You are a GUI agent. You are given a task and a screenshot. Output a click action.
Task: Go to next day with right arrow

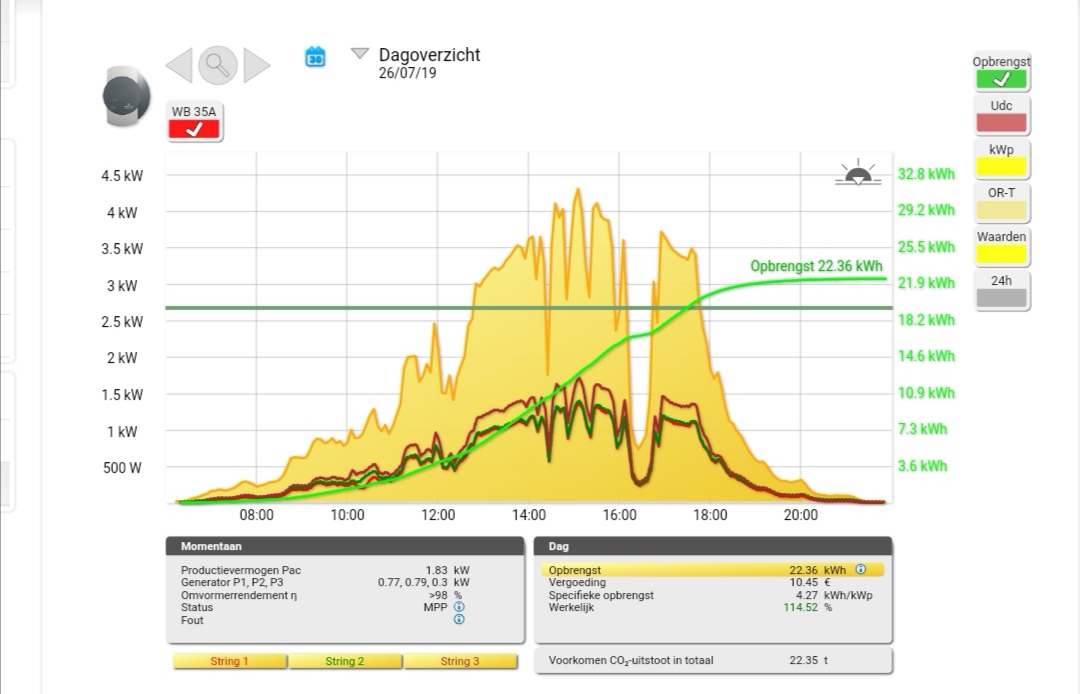click(x=256, y=65)
